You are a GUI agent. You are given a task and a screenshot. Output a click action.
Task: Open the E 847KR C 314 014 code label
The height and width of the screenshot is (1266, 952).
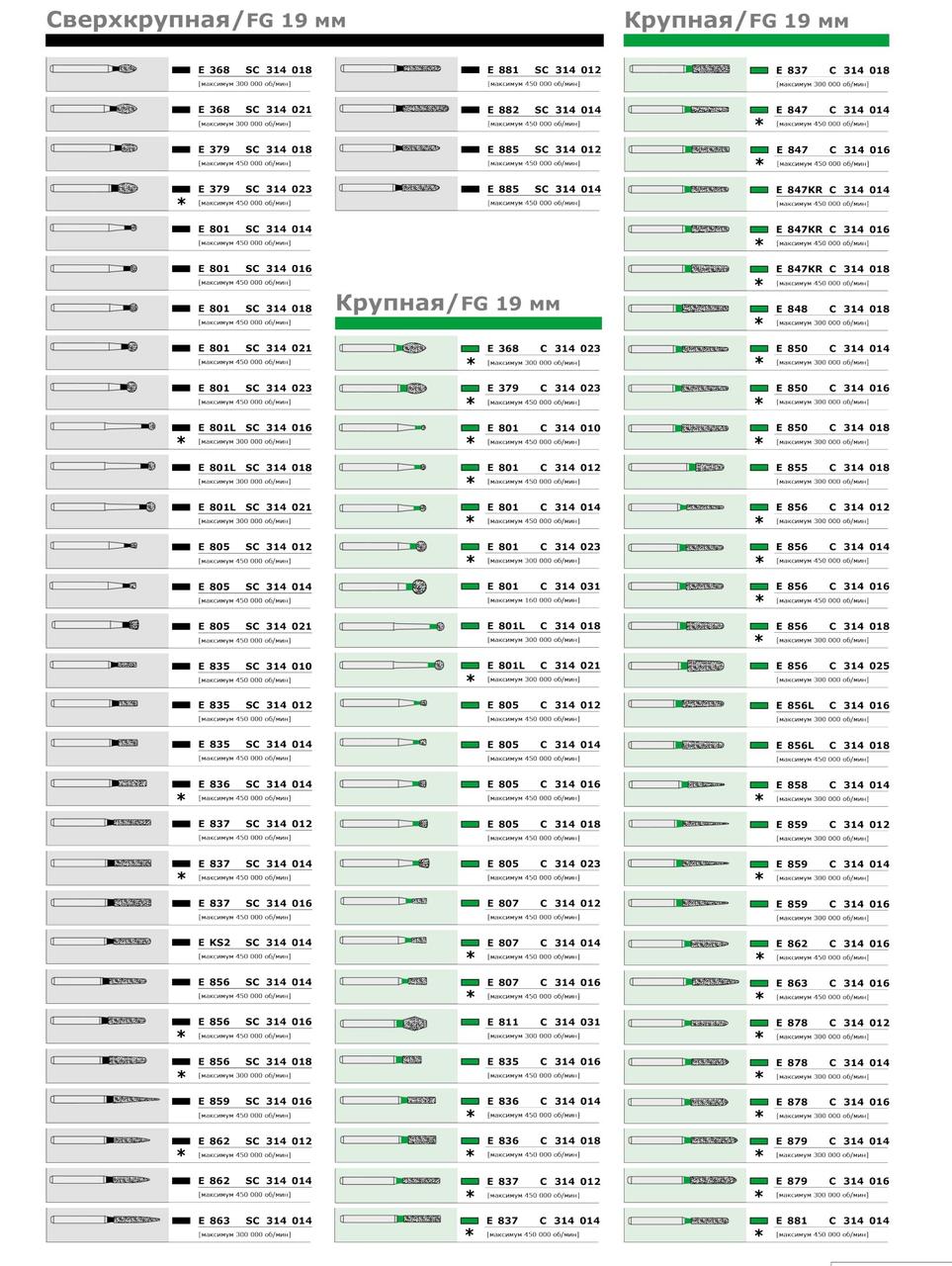coord(832,190)
